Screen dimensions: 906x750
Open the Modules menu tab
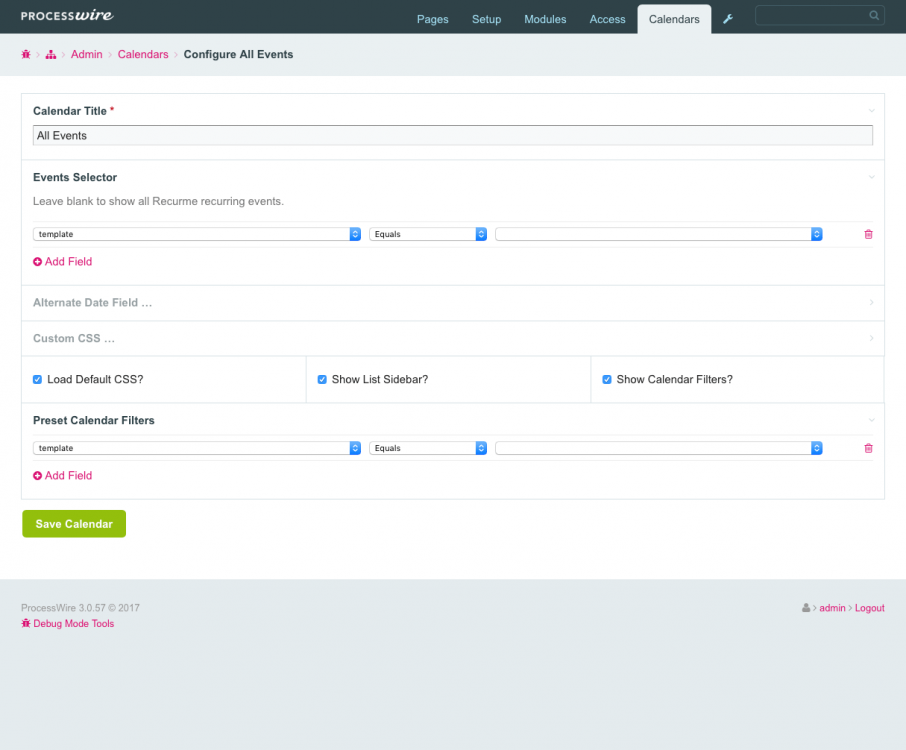(545, 19)
